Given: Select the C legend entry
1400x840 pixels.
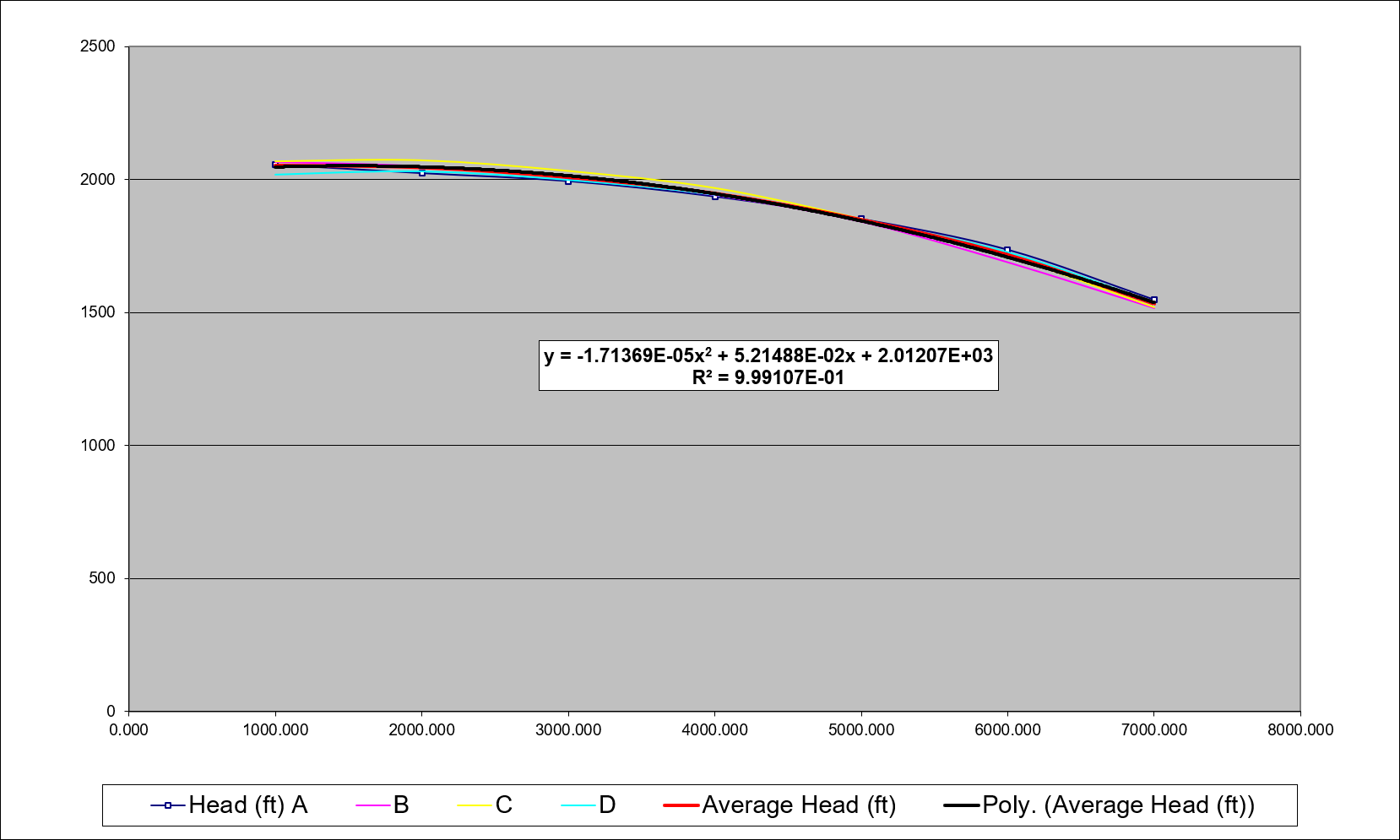Looking at the screenshot, I should (x=485, y=805).
